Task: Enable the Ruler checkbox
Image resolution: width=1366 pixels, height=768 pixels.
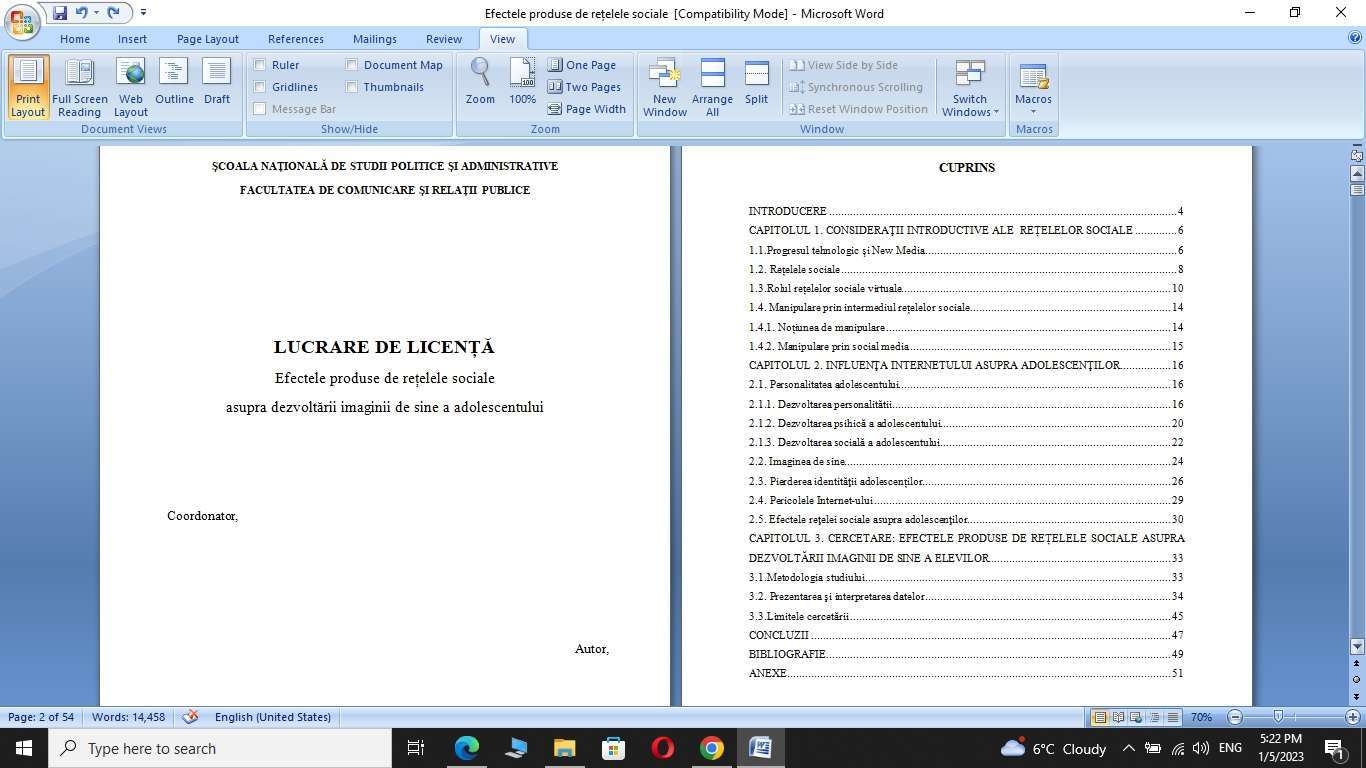Action: [x=260, y=65]
